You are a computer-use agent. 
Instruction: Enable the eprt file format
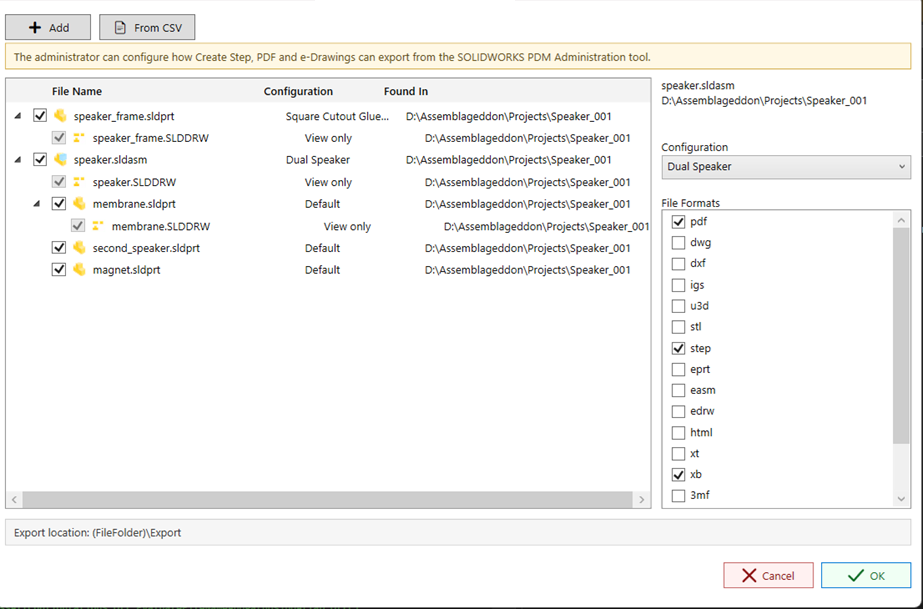(678, 370)
